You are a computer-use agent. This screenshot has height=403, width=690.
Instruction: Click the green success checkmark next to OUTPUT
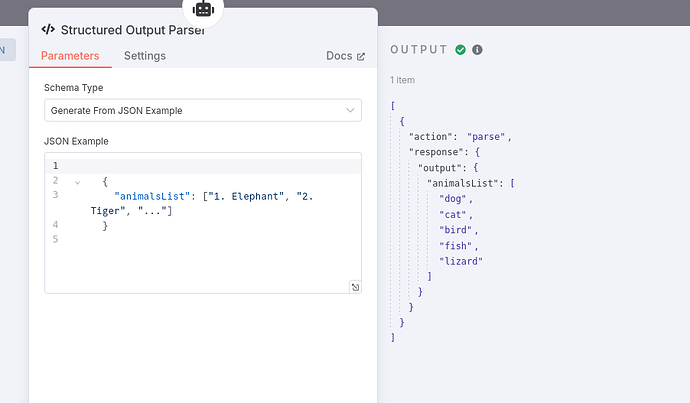coord(460,50)
